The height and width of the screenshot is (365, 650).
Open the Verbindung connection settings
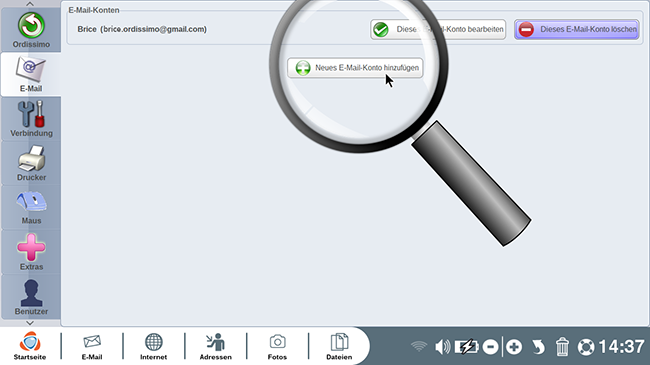coord(31,119)
